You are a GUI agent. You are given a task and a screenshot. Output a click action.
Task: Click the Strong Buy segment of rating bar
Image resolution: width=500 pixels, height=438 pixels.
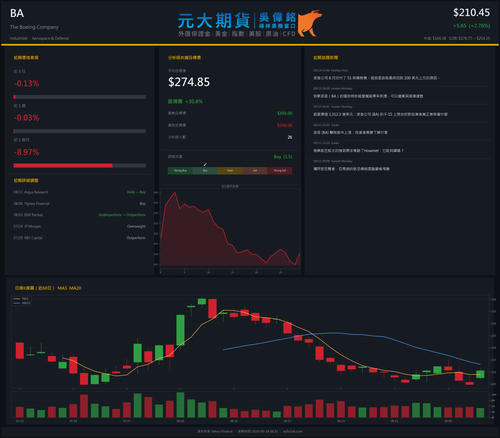point(180,171)
